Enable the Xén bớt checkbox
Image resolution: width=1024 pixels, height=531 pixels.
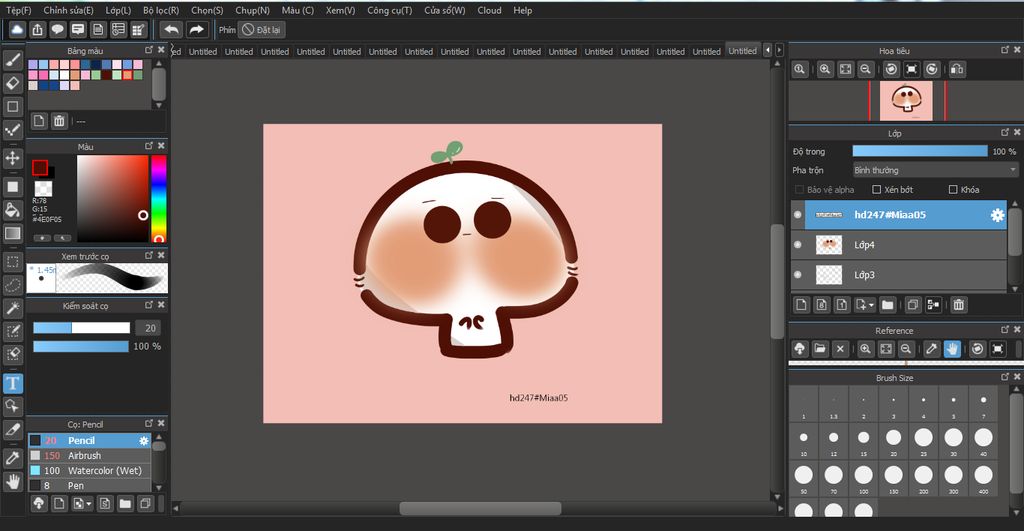click(x=877, y=190)
